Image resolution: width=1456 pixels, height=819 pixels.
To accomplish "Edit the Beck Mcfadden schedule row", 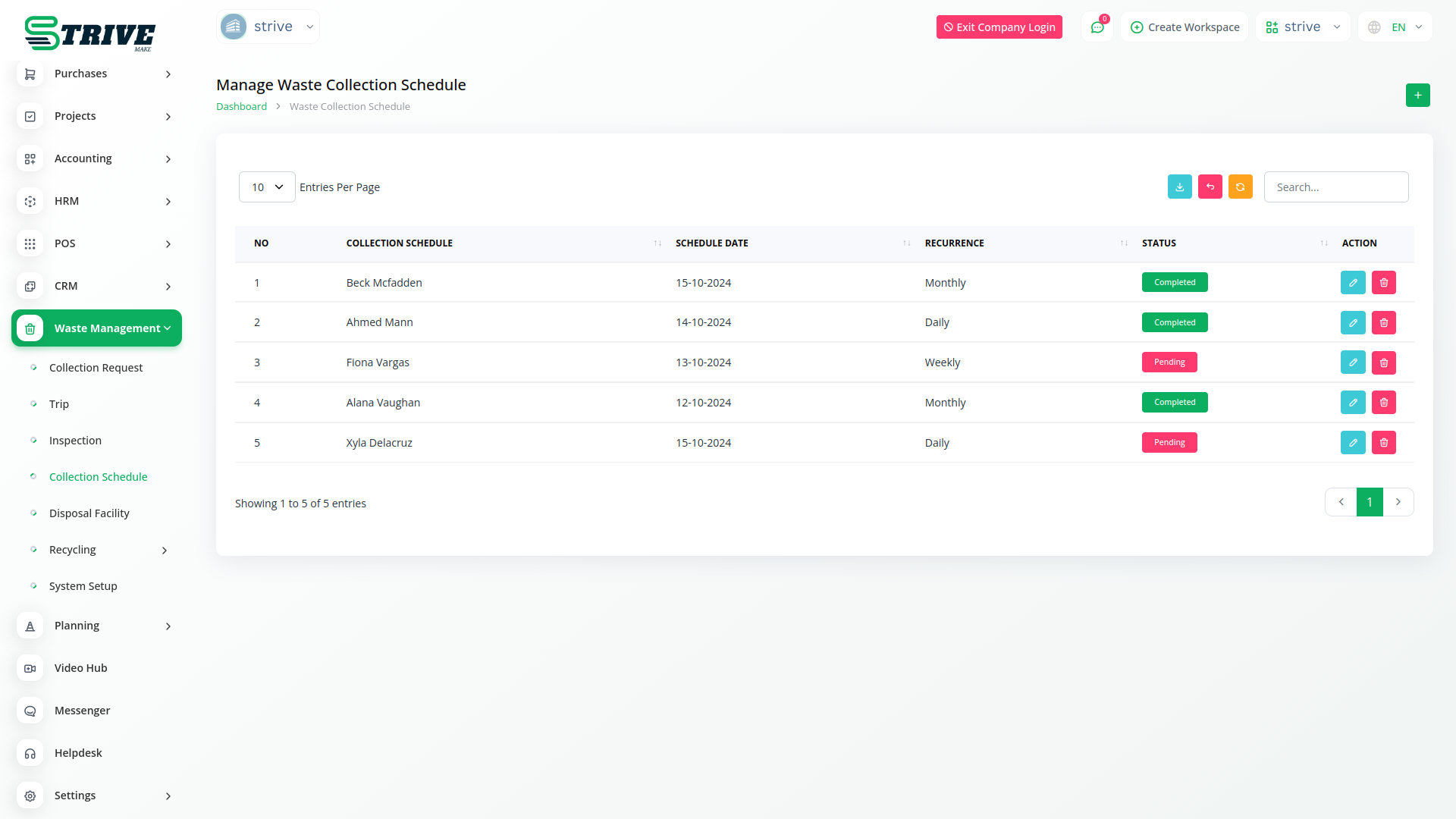I will click(x=1353, y=283).
